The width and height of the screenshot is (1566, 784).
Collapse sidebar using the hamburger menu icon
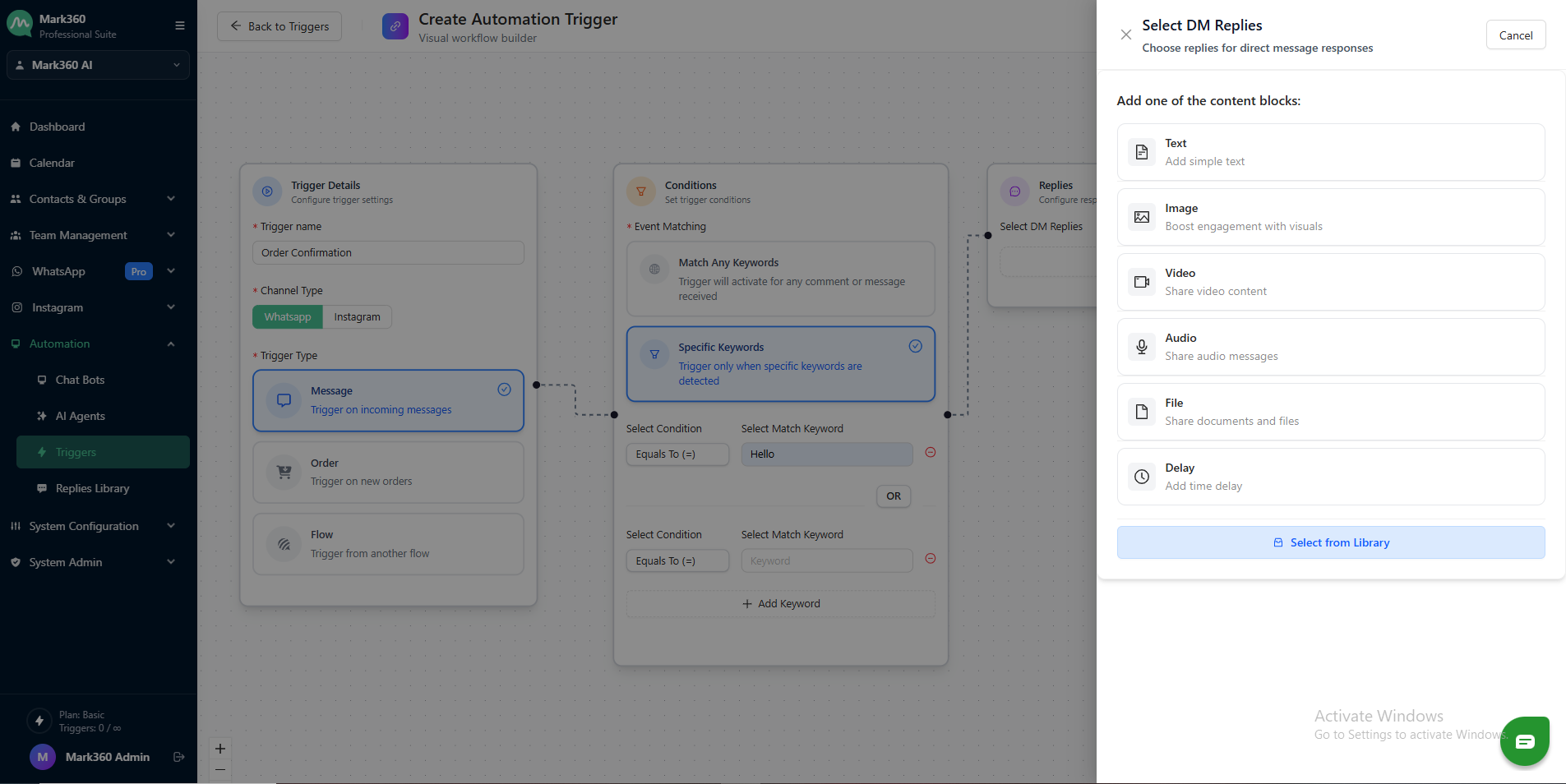[x=179, y=25]
